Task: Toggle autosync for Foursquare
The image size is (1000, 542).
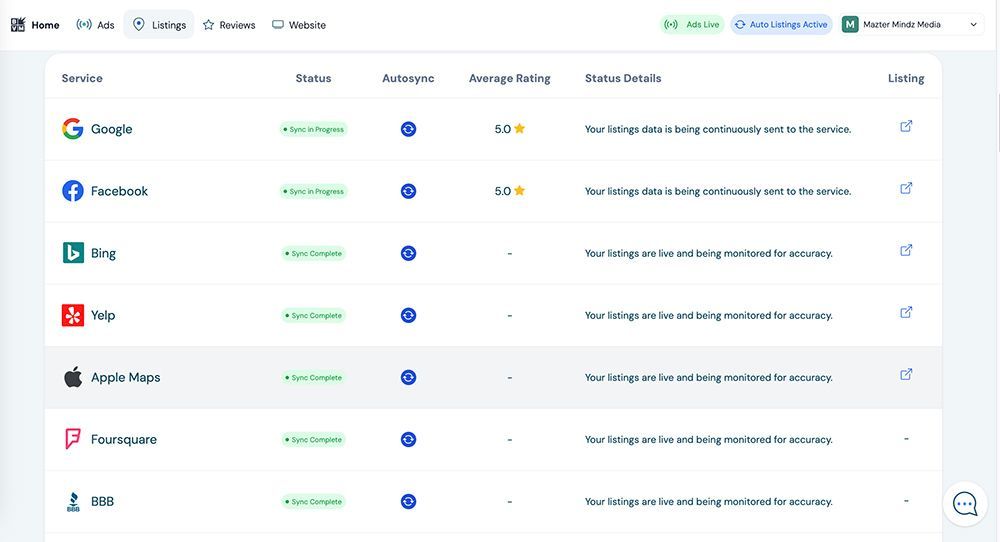Action: (x=408, y=439)
